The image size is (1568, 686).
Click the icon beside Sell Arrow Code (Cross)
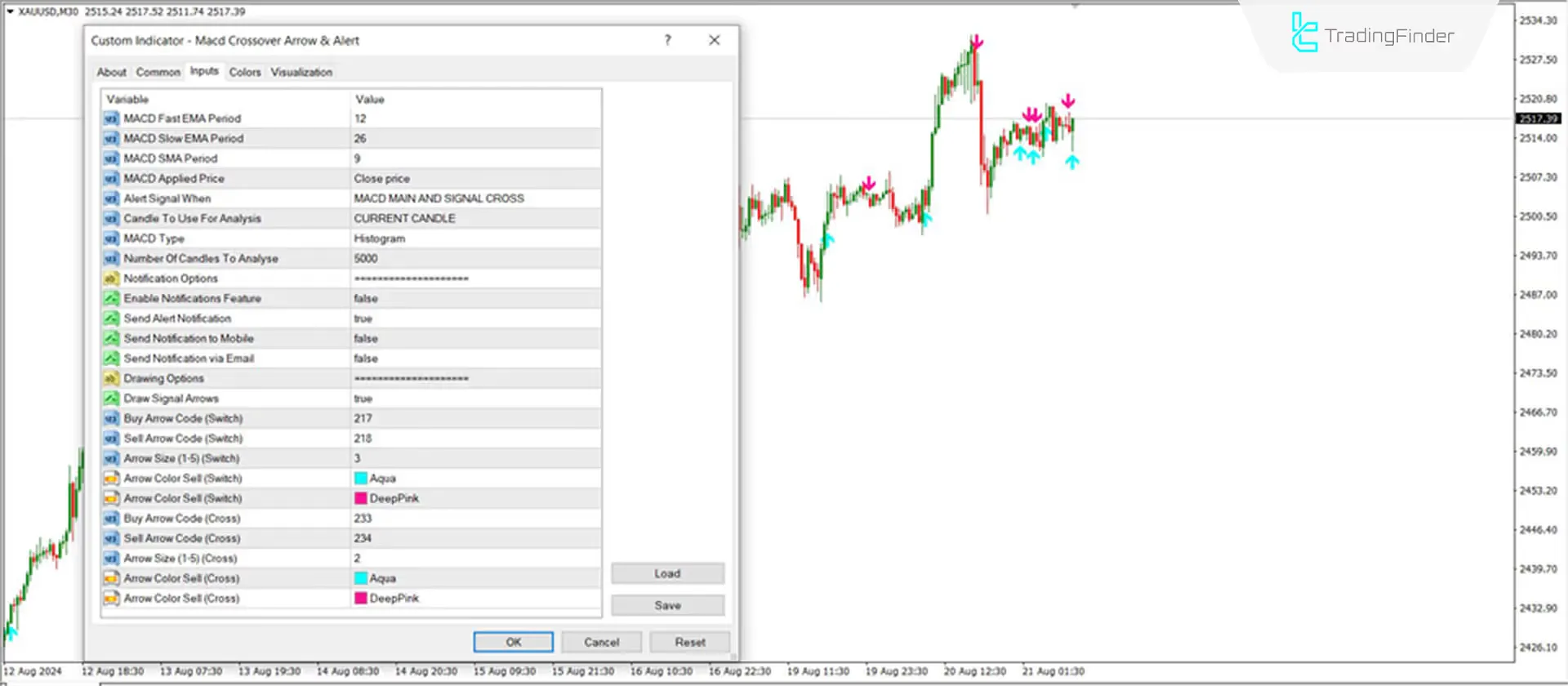(x=111, y=539)
